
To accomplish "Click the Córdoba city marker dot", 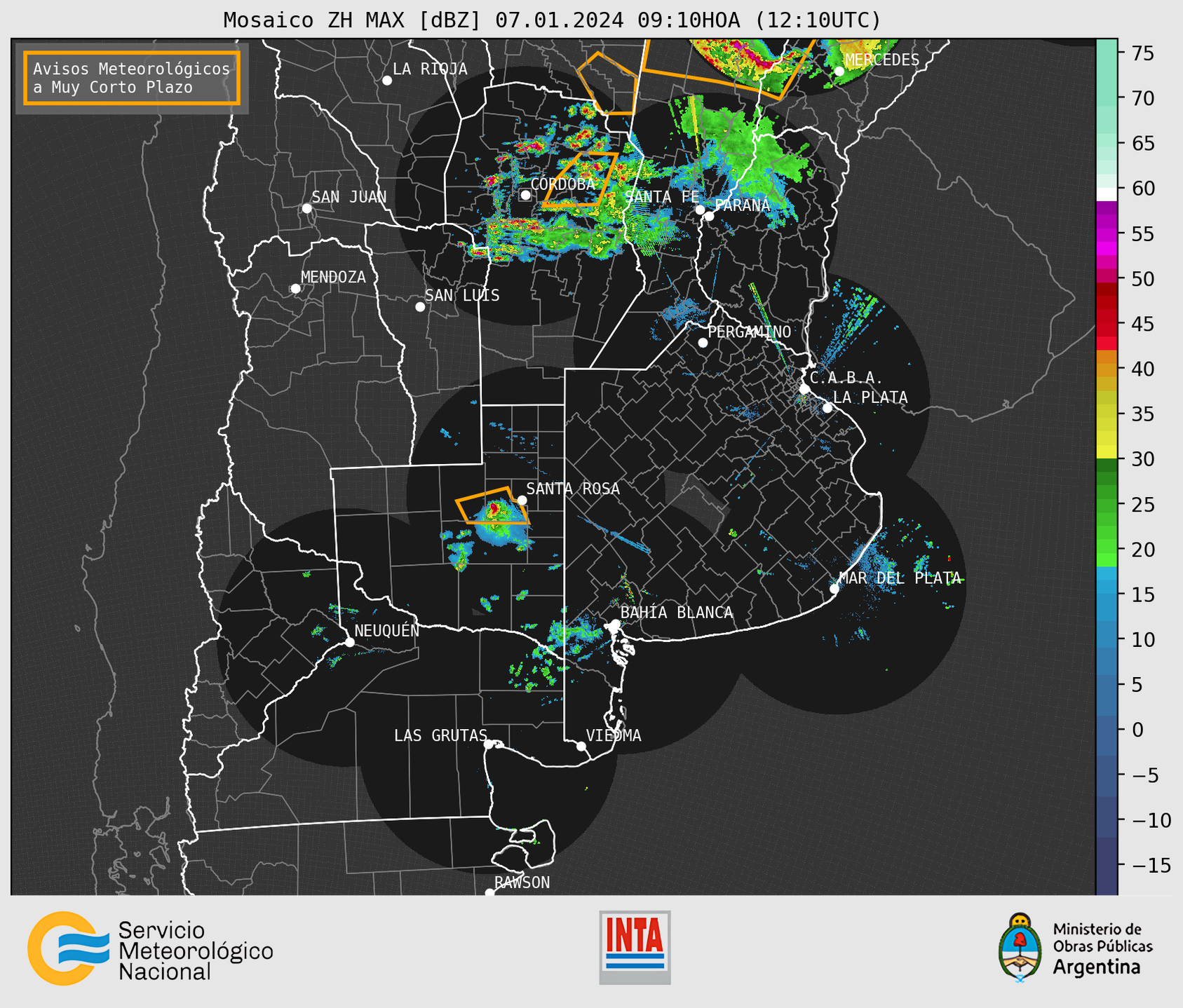I will 525,195.
